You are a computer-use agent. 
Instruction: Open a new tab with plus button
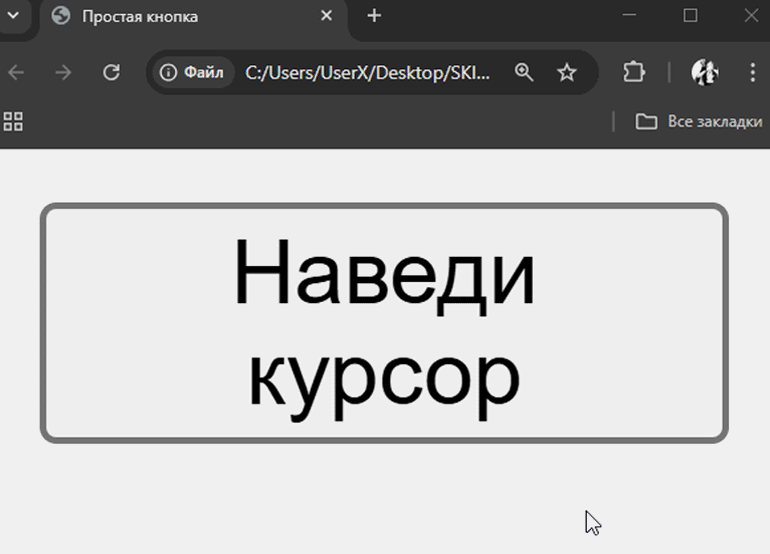coord(374,16)
